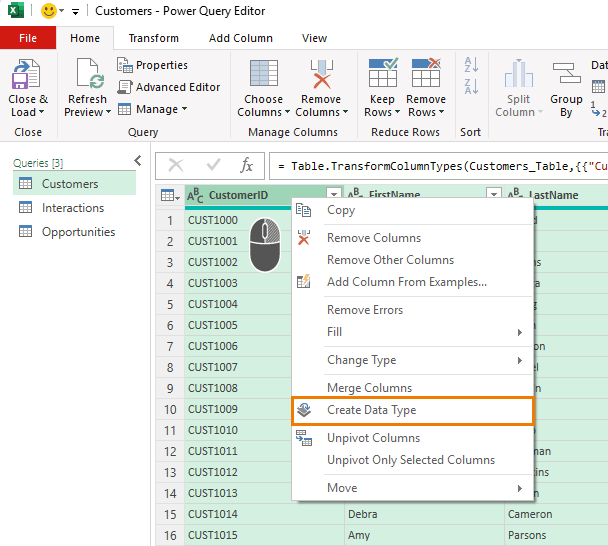Click the Group By icon
608x546 pixels.
click(x=566, y=73)
